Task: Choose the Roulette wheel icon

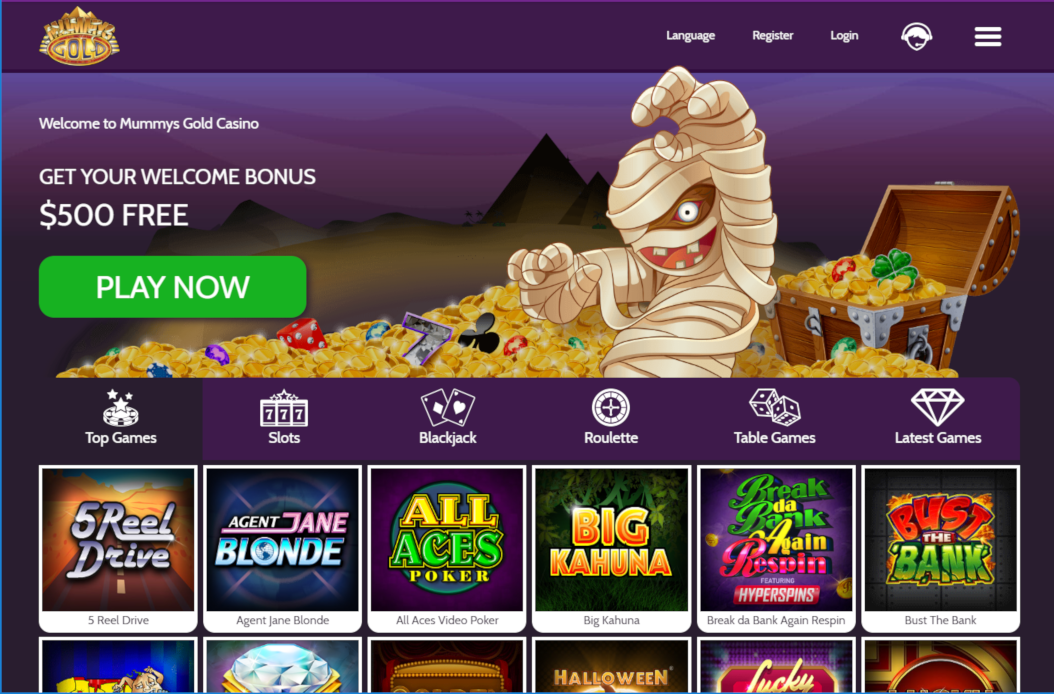Action: tap(610, 408)
